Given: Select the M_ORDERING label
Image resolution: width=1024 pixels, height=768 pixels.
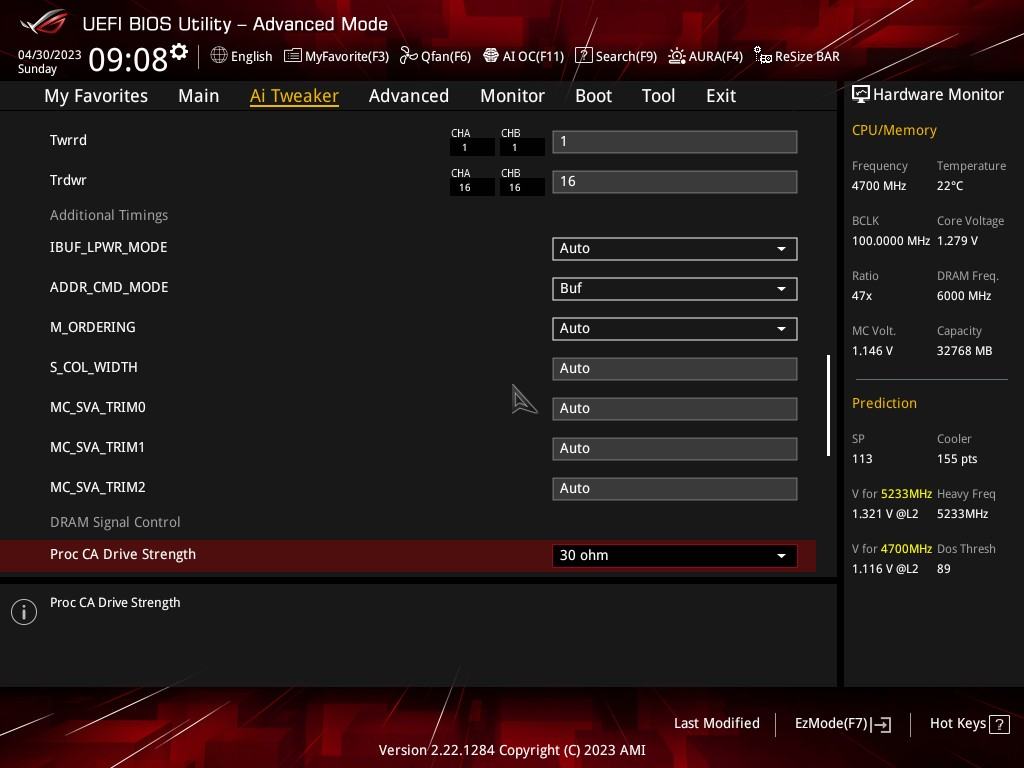Looking at the screenshot, I should [93, 327].
